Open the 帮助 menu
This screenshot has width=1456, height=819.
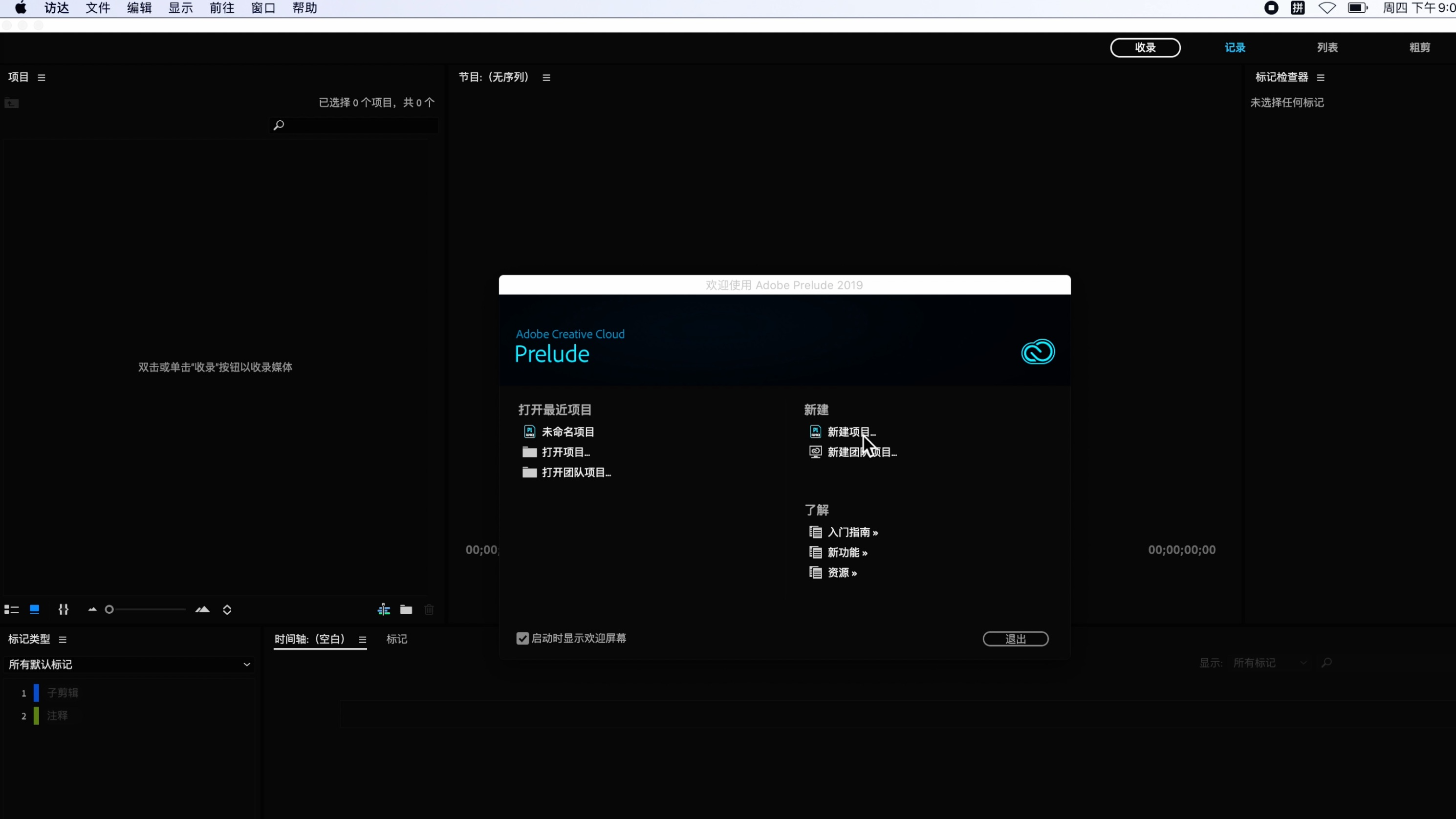[x=304, y=8]
